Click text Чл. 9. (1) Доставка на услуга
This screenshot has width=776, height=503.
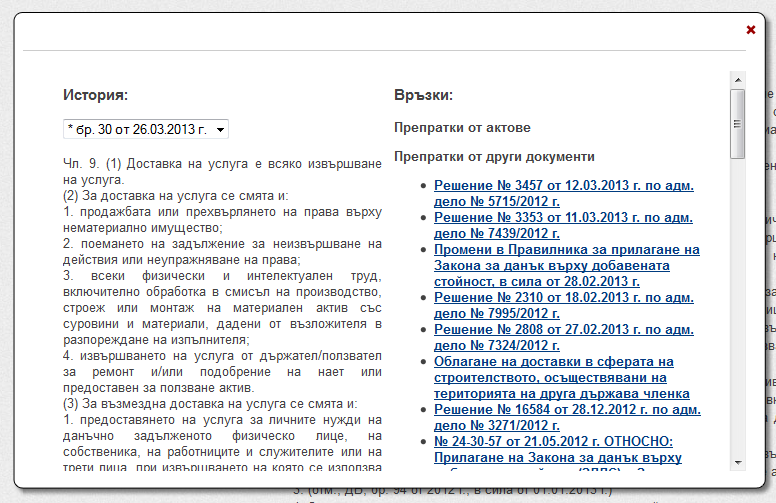click(155, 164)
